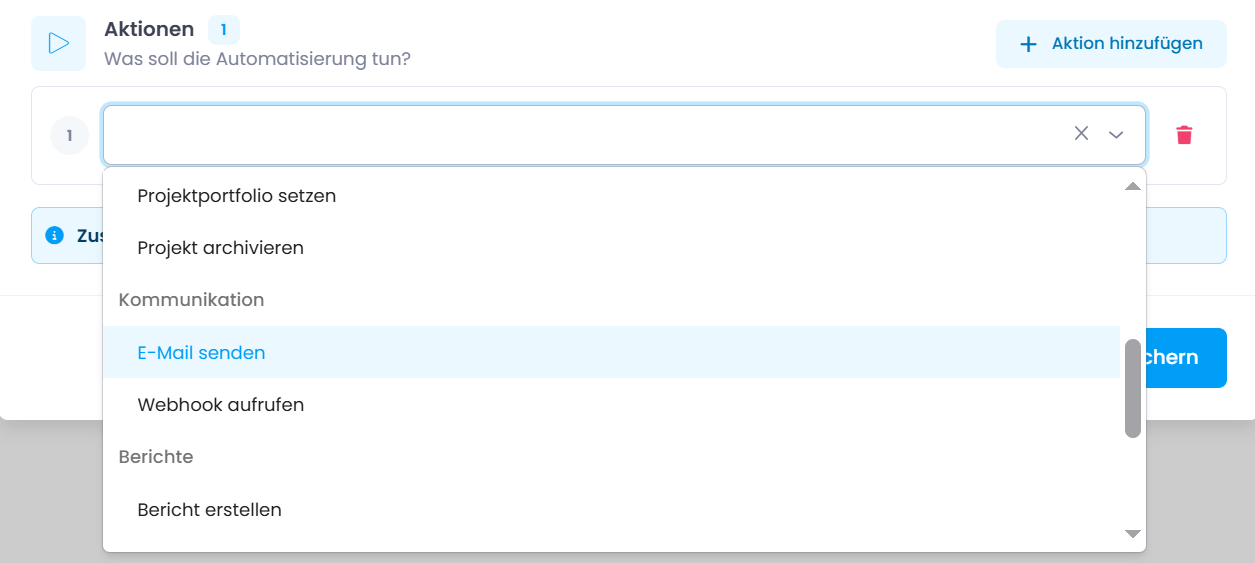This screenshot has width=1255, height=563.
Task: Click the partially visible blue Speichern button
Action: [x=1186, y=358]
